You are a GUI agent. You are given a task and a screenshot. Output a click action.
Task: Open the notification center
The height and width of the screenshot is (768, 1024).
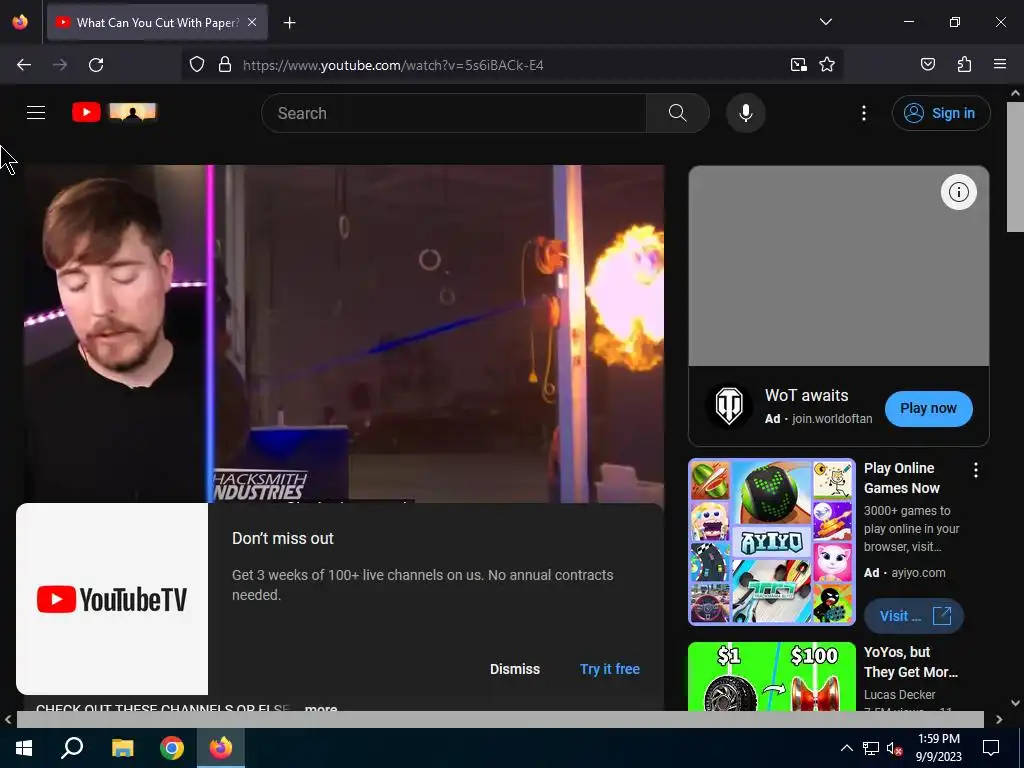click(991, 748)
